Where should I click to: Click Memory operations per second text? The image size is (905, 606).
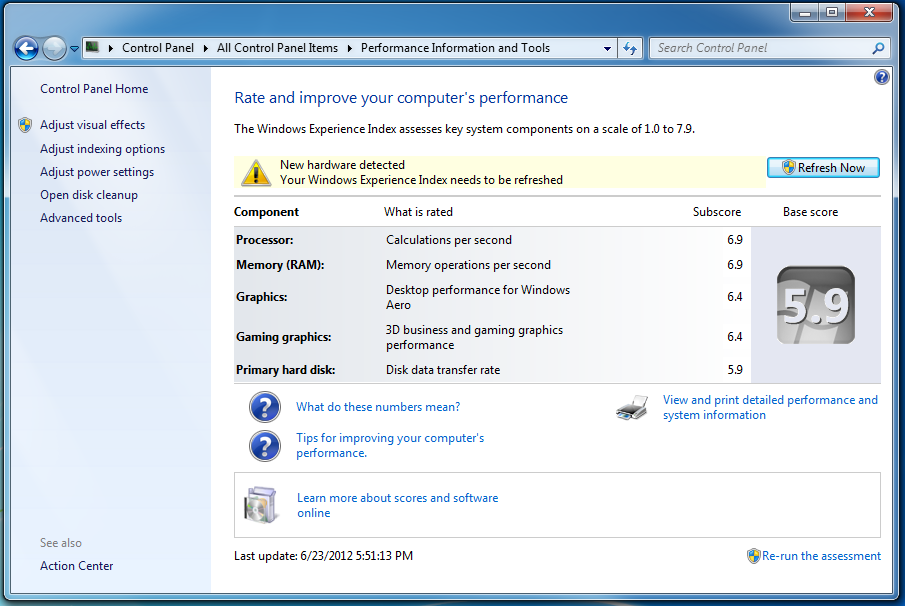click(x=468, y=265)
